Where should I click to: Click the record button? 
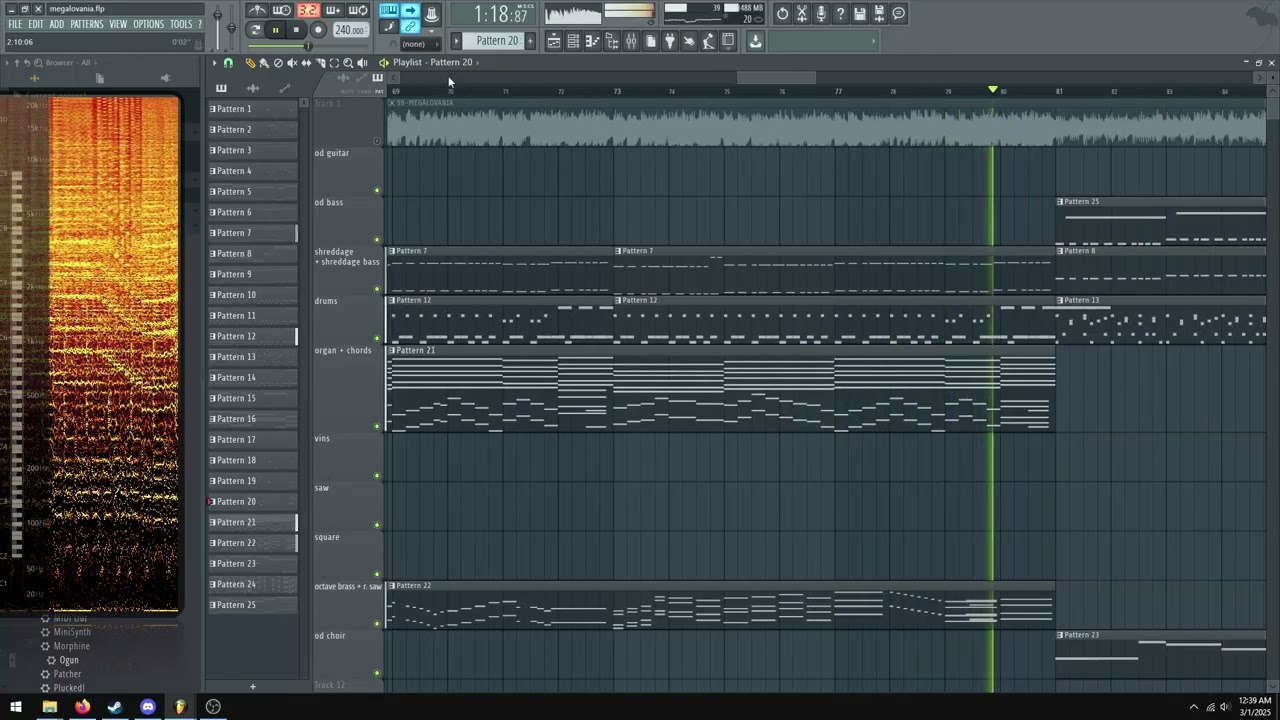tap(318, 29)
